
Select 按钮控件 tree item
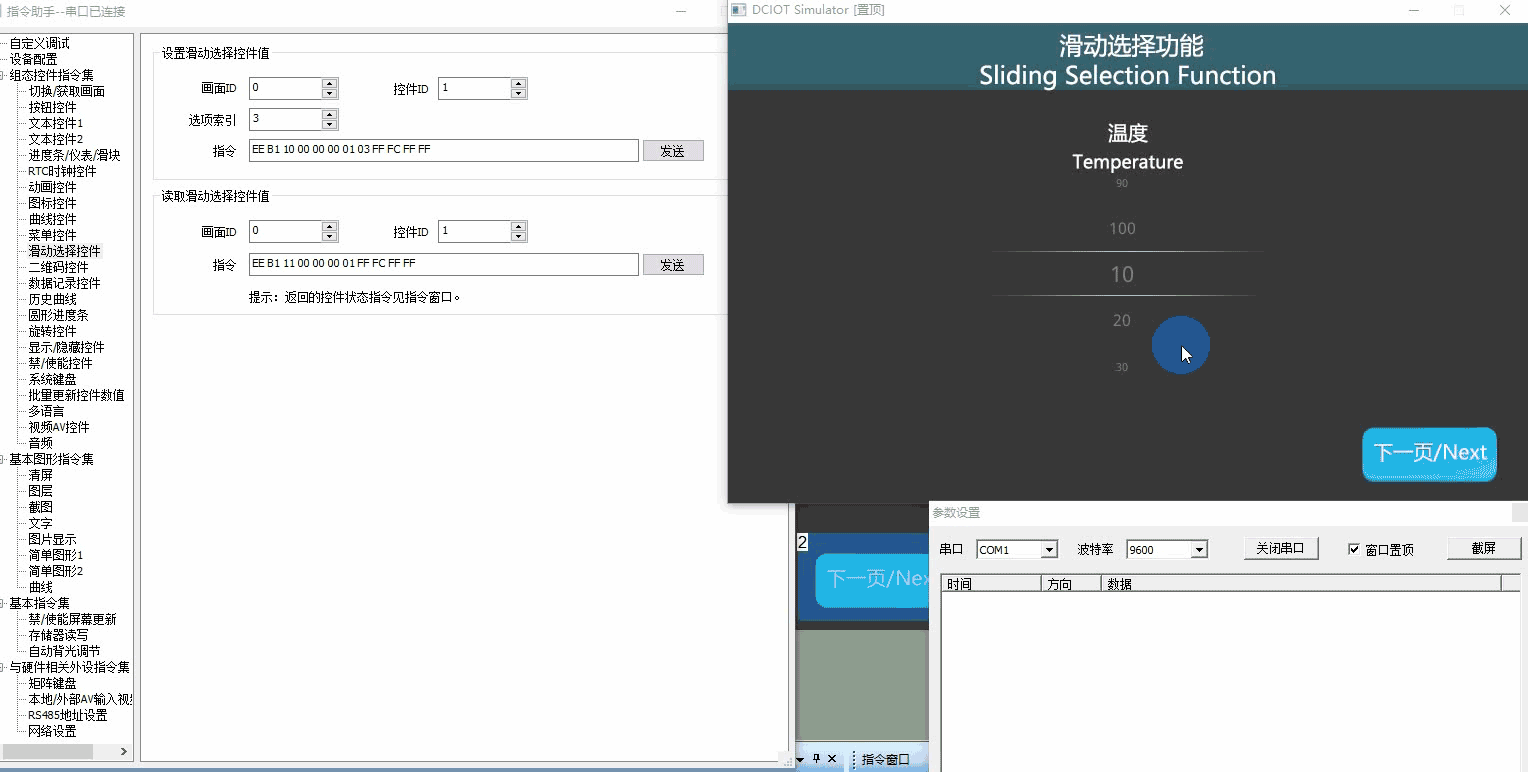(52, 107)
